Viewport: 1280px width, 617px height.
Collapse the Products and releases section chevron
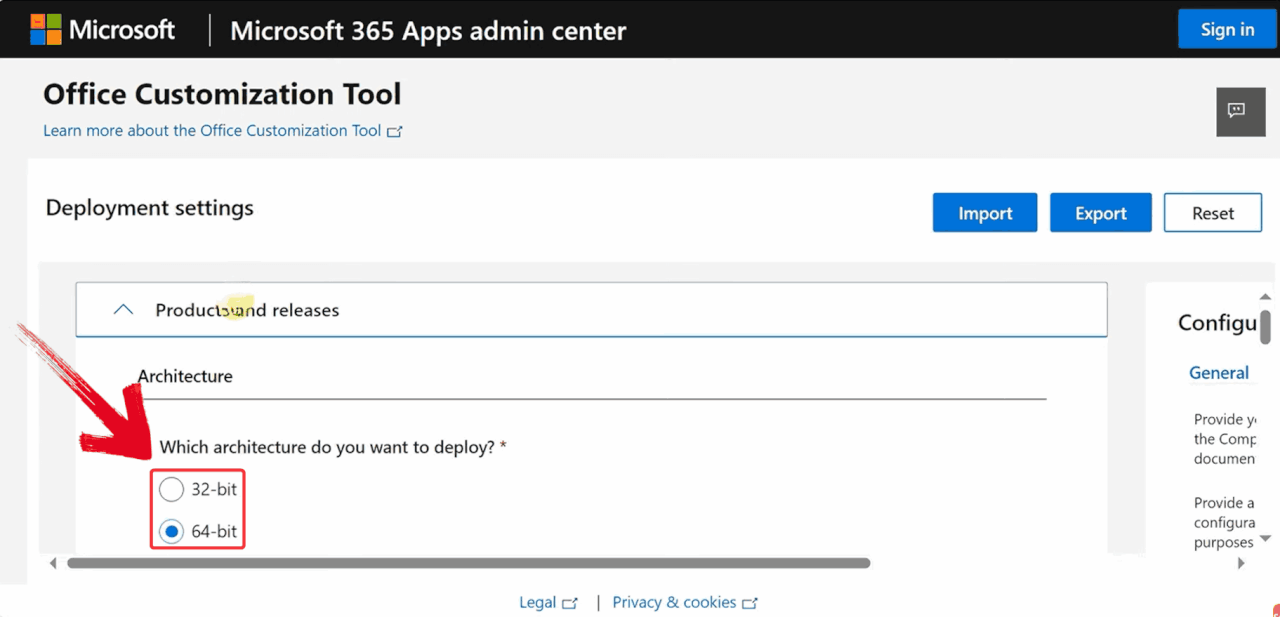coord(124,310)
